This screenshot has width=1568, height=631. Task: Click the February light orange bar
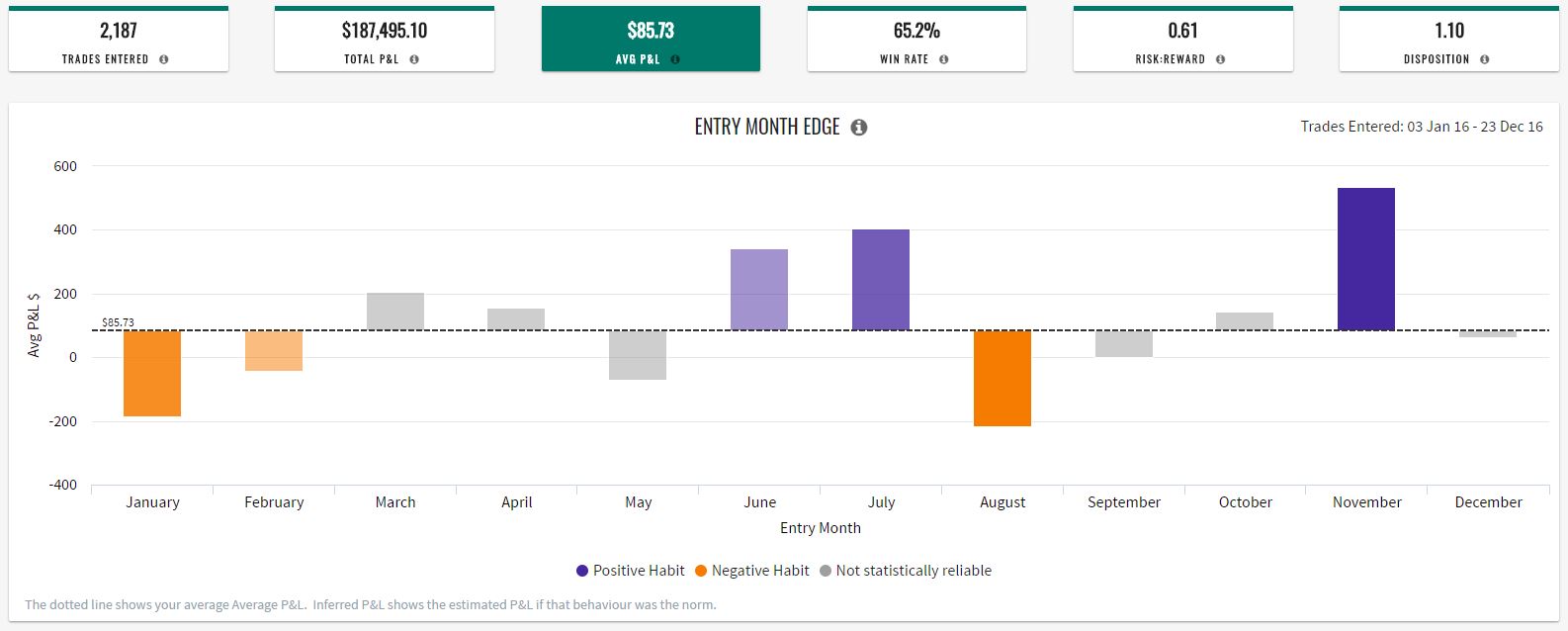coord(274,350)
